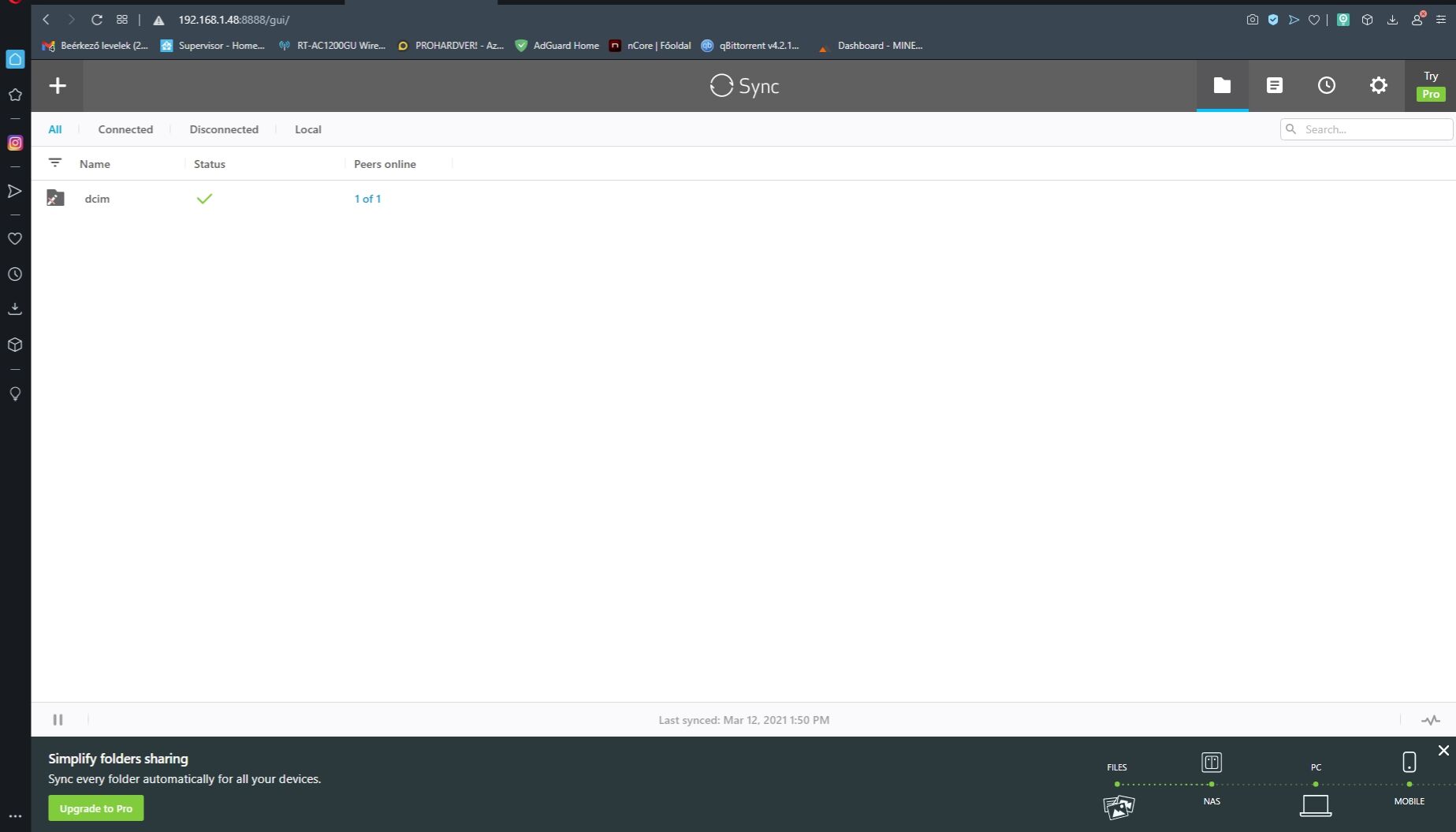Click the NAS device icon in banner
The width and height of the screenshot is (1456, 832).
pos(1212,763)
